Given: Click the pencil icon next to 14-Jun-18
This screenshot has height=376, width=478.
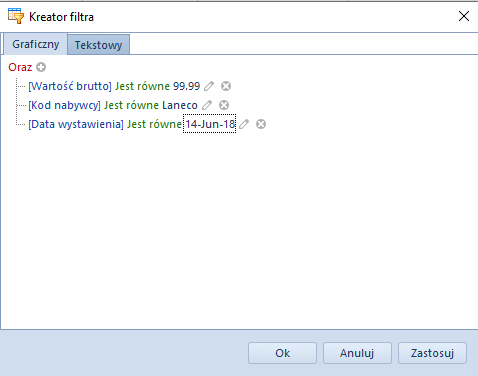Looking at the screenshot, I should [244, 124].
